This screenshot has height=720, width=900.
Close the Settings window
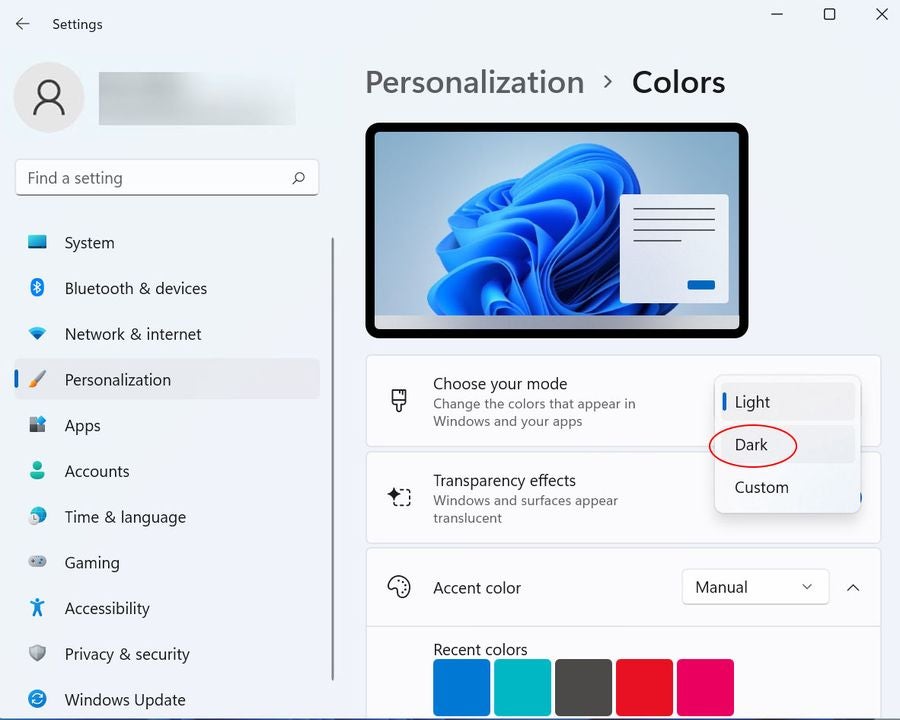pyautogui.click(x=882, y=14)
